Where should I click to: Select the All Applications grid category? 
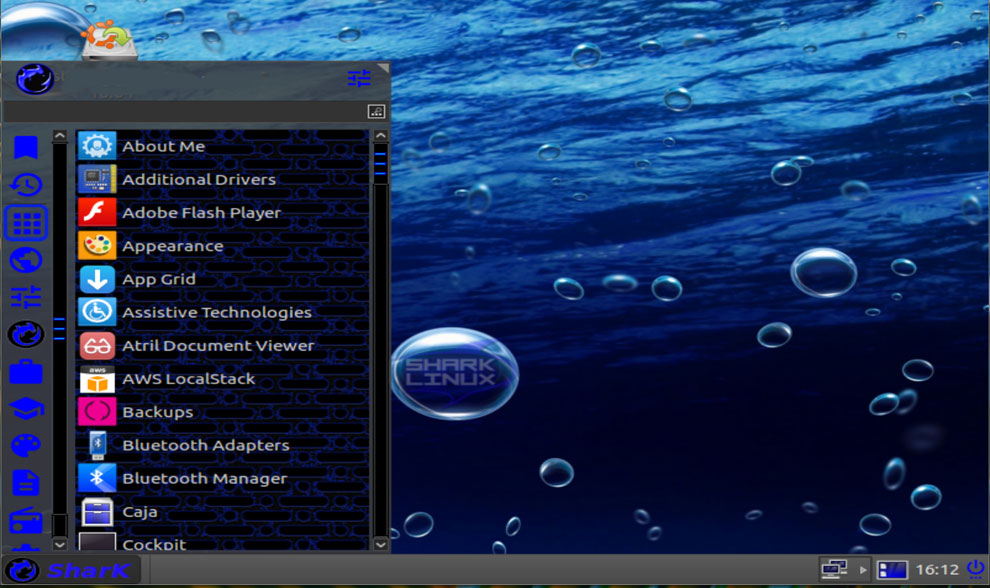(x=26, y=222)
